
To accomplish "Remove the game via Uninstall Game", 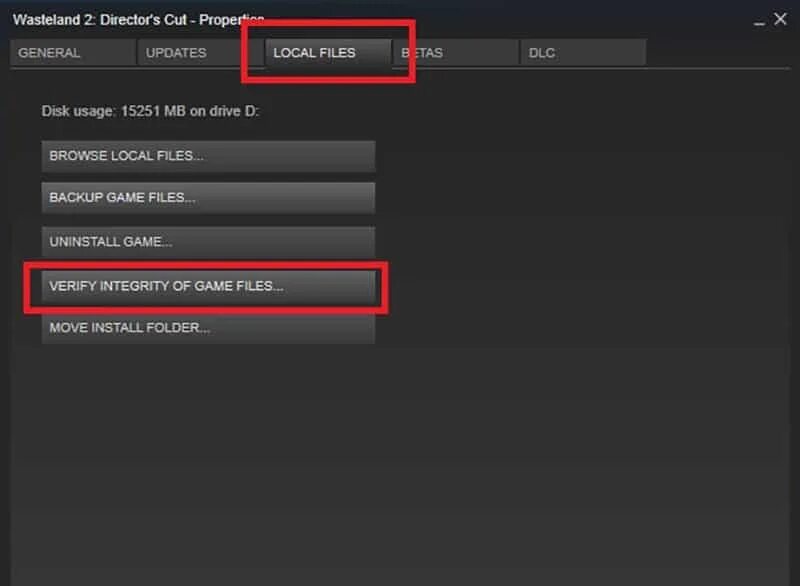I will pos(208,242).
